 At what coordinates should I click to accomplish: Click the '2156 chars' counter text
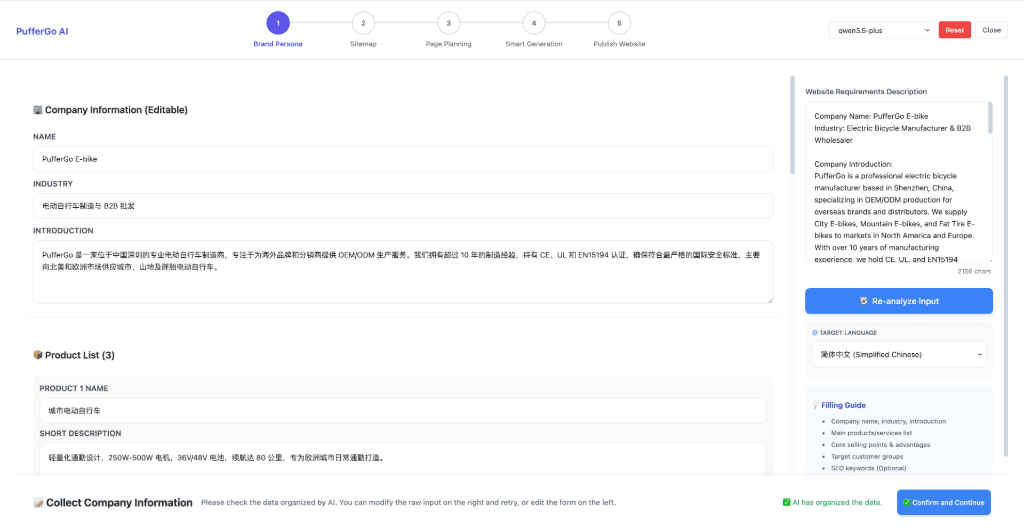[975, 270]
